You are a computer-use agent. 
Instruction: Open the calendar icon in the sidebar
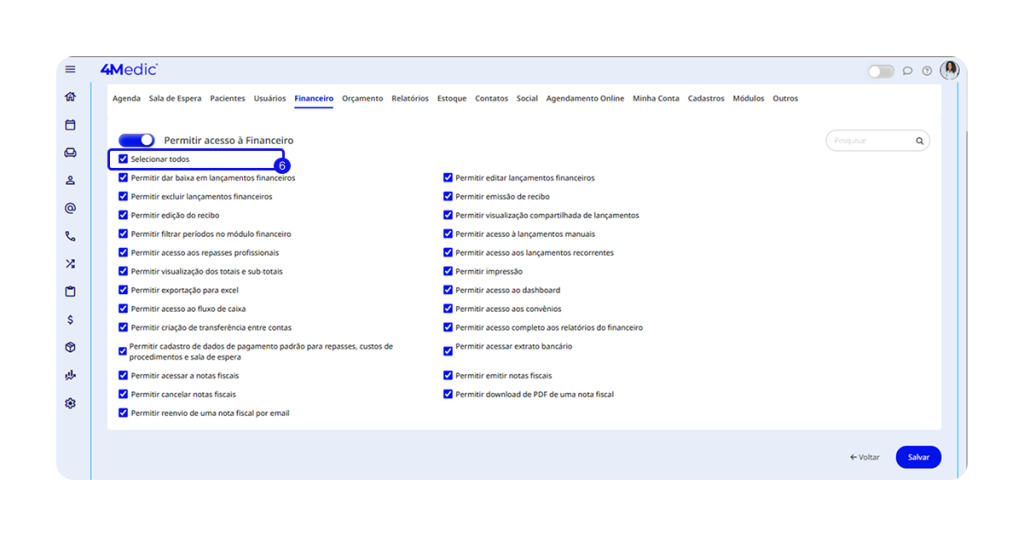pyautogui.click(x=70, y=125)
